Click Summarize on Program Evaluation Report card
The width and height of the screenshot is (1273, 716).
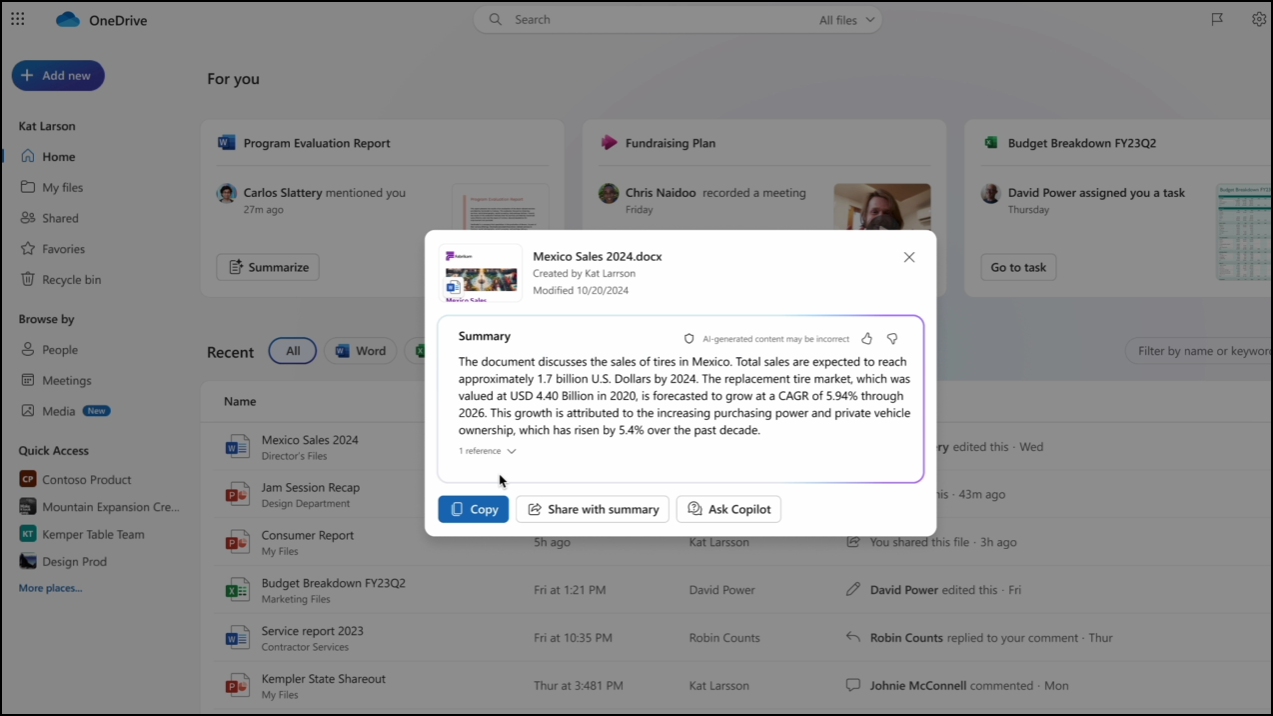pyautogui.click(x=268, y=267)
